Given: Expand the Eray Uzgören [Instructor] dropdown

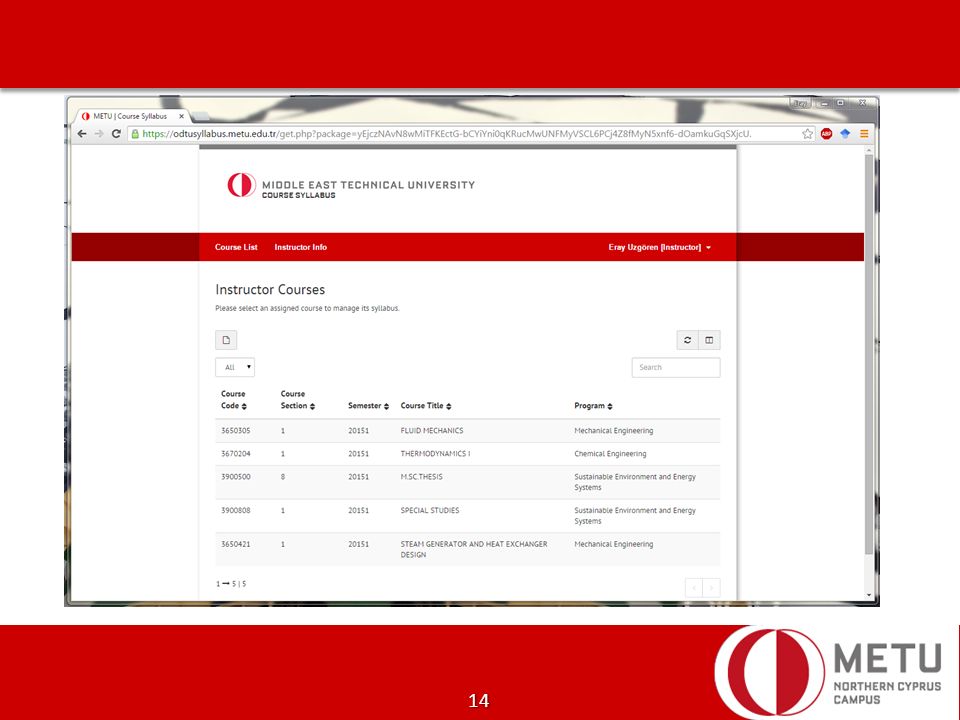Looking at the screenshot, I should [659, 247].
